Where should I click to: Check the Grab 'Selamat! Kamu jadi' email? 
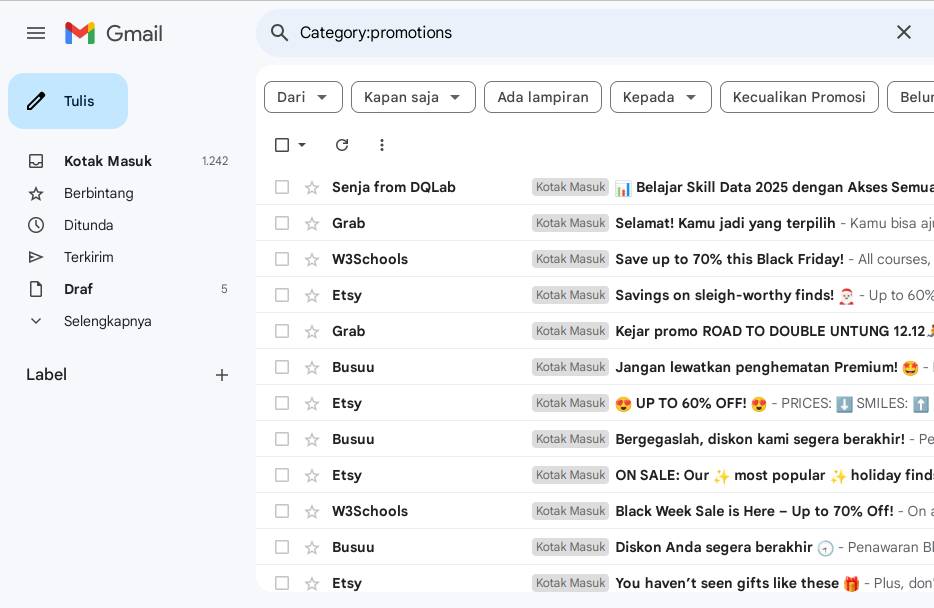[x=282, y=223]
